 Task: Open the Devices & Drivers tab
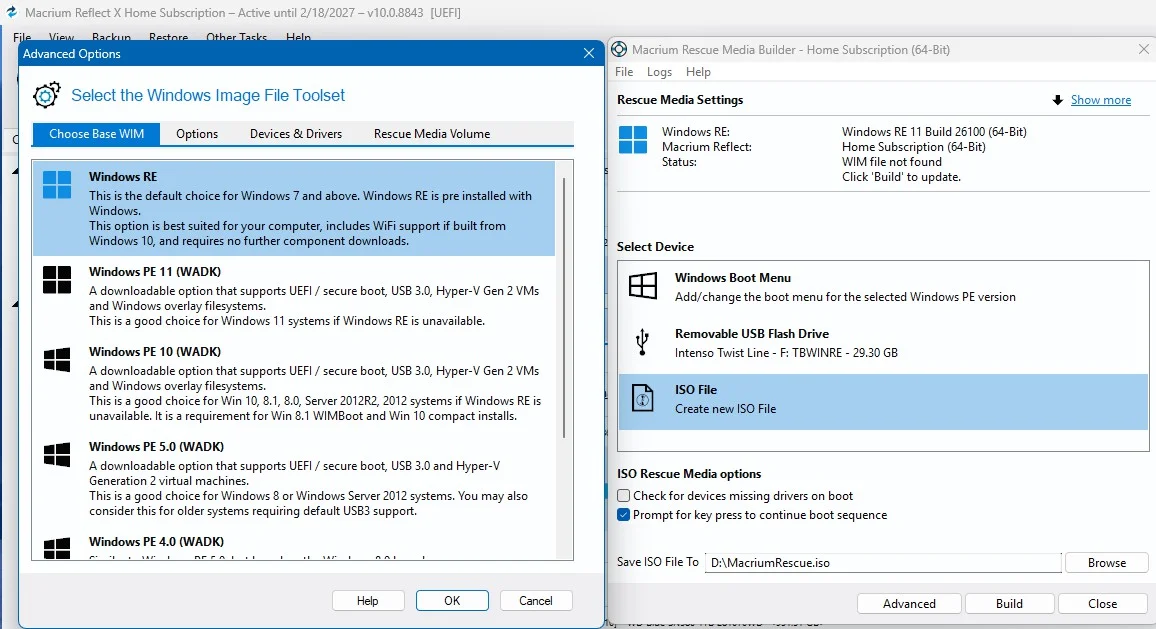pos(296,133)
